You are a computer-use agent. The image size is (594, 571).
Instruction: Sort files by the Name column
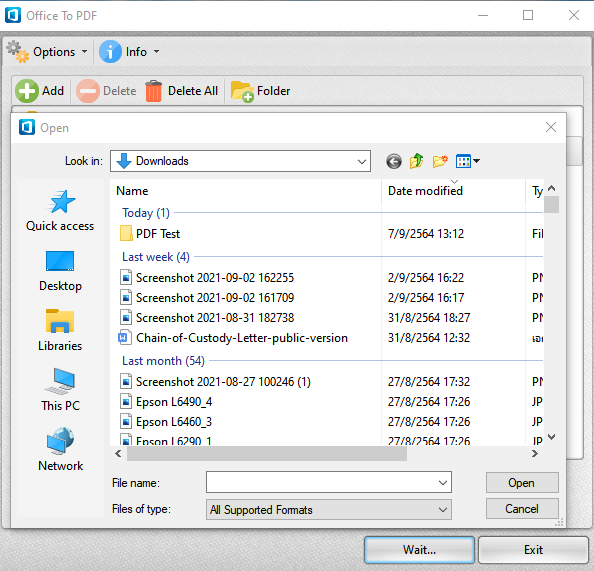pos(245,191)
